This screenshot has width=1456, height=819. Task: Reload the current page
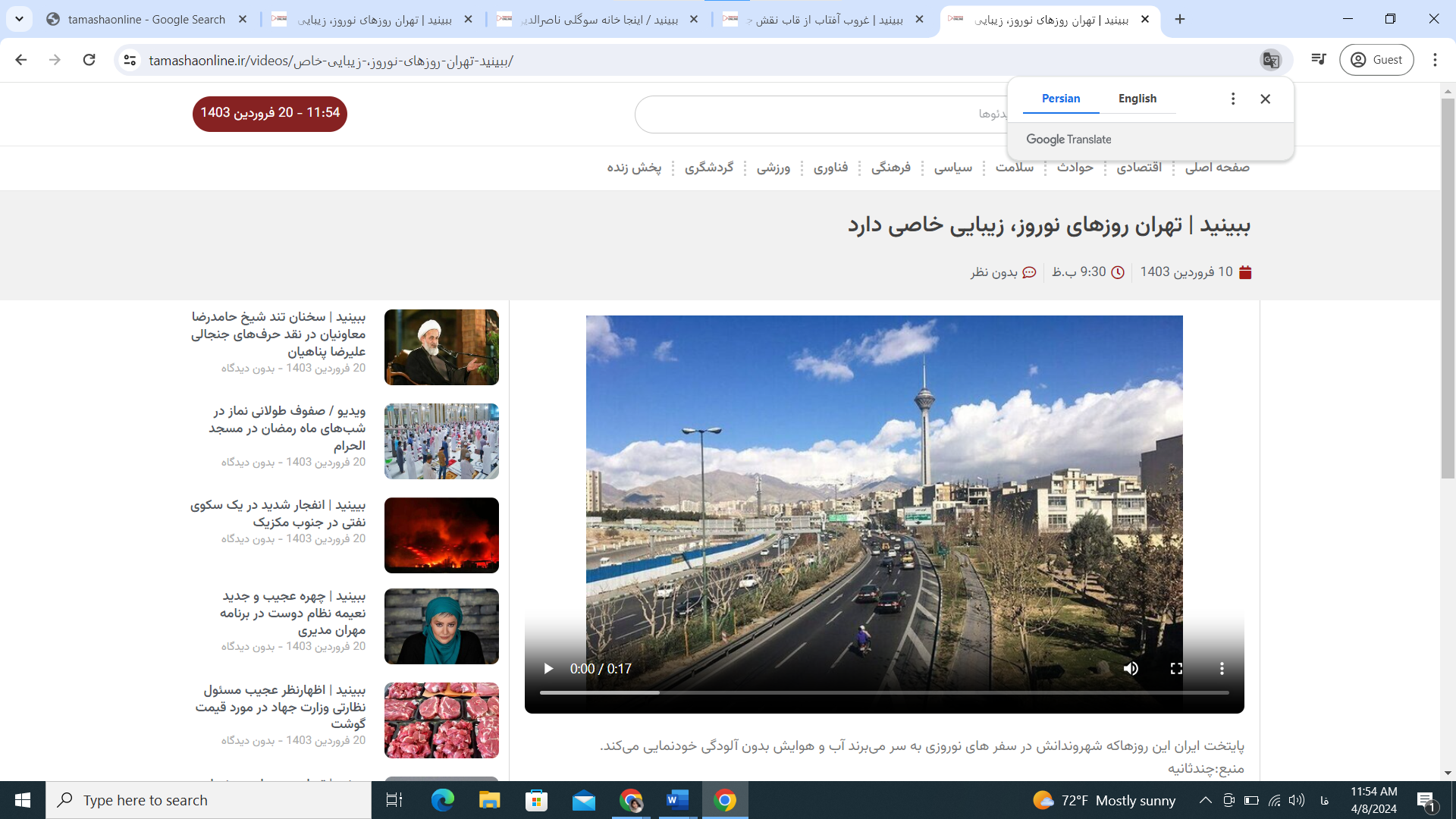(x=89, y=60)
